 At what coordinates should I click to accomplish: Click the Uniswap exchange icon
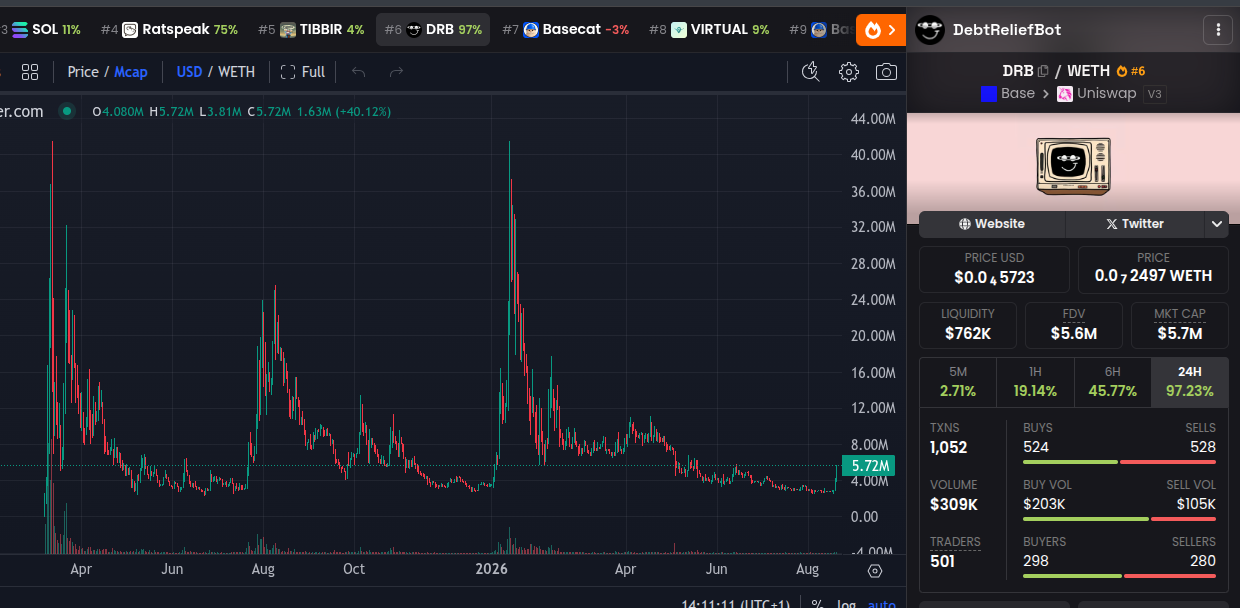1065,94
